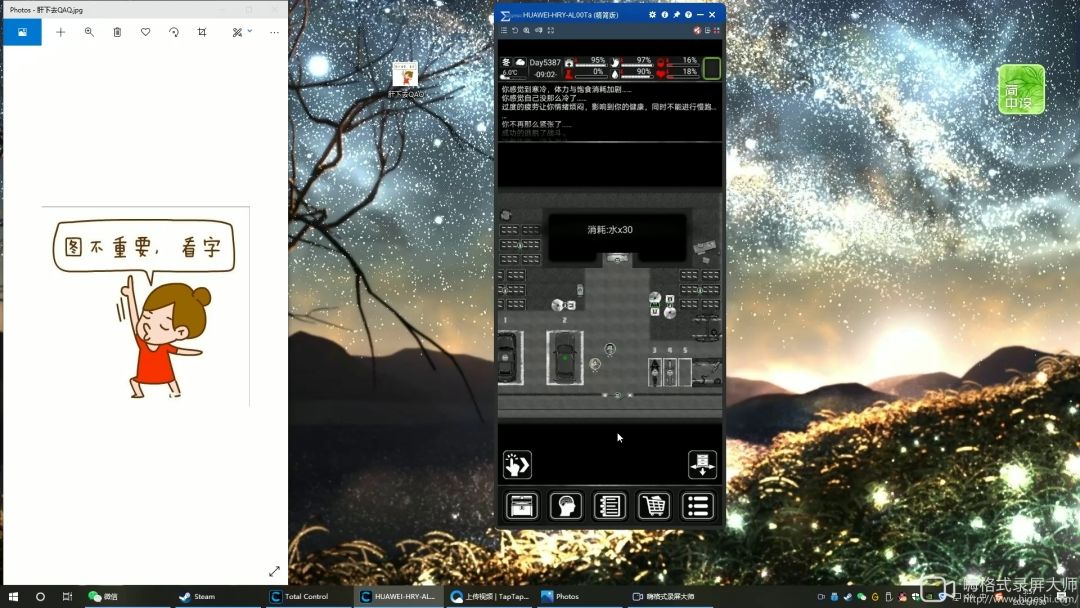The height and width of the screenshot is (608, 1080).
Task: Select the crop tool in Photos
Action: 202,32
